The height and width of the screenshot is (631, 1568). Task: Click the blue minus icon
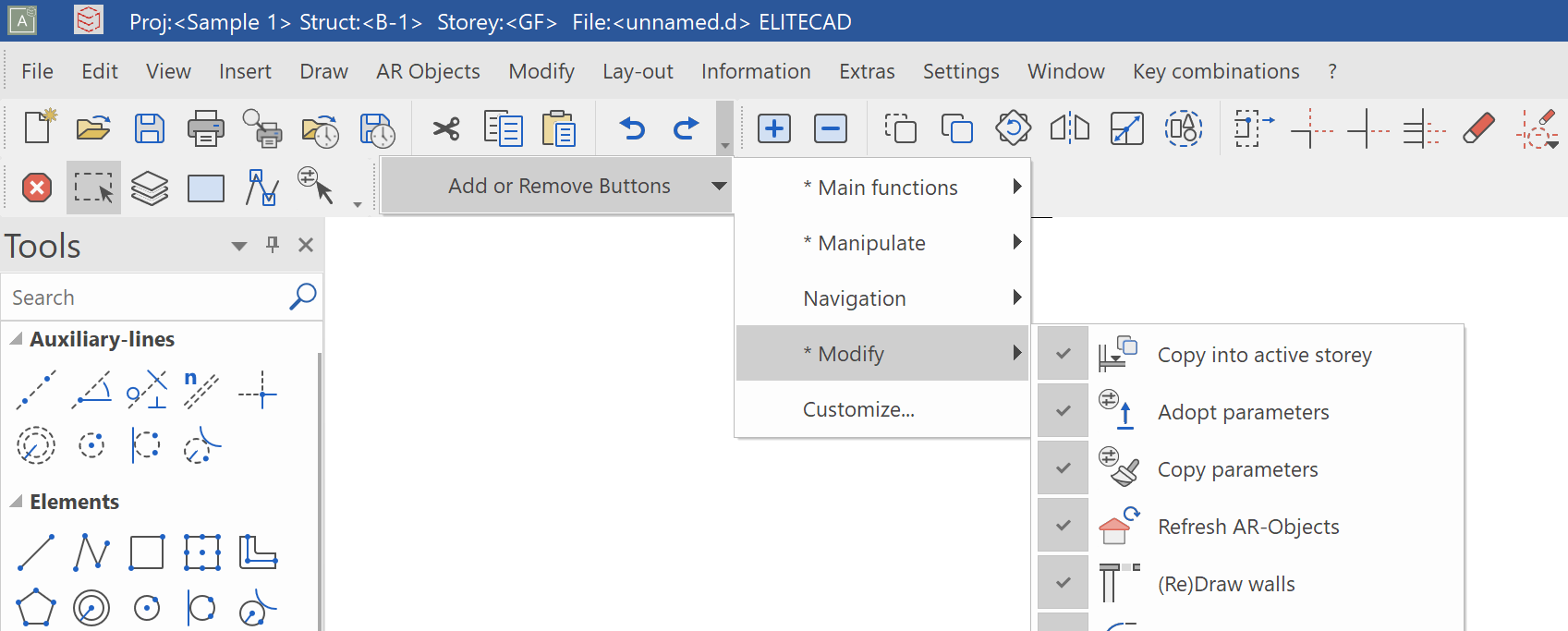[831, 128]
